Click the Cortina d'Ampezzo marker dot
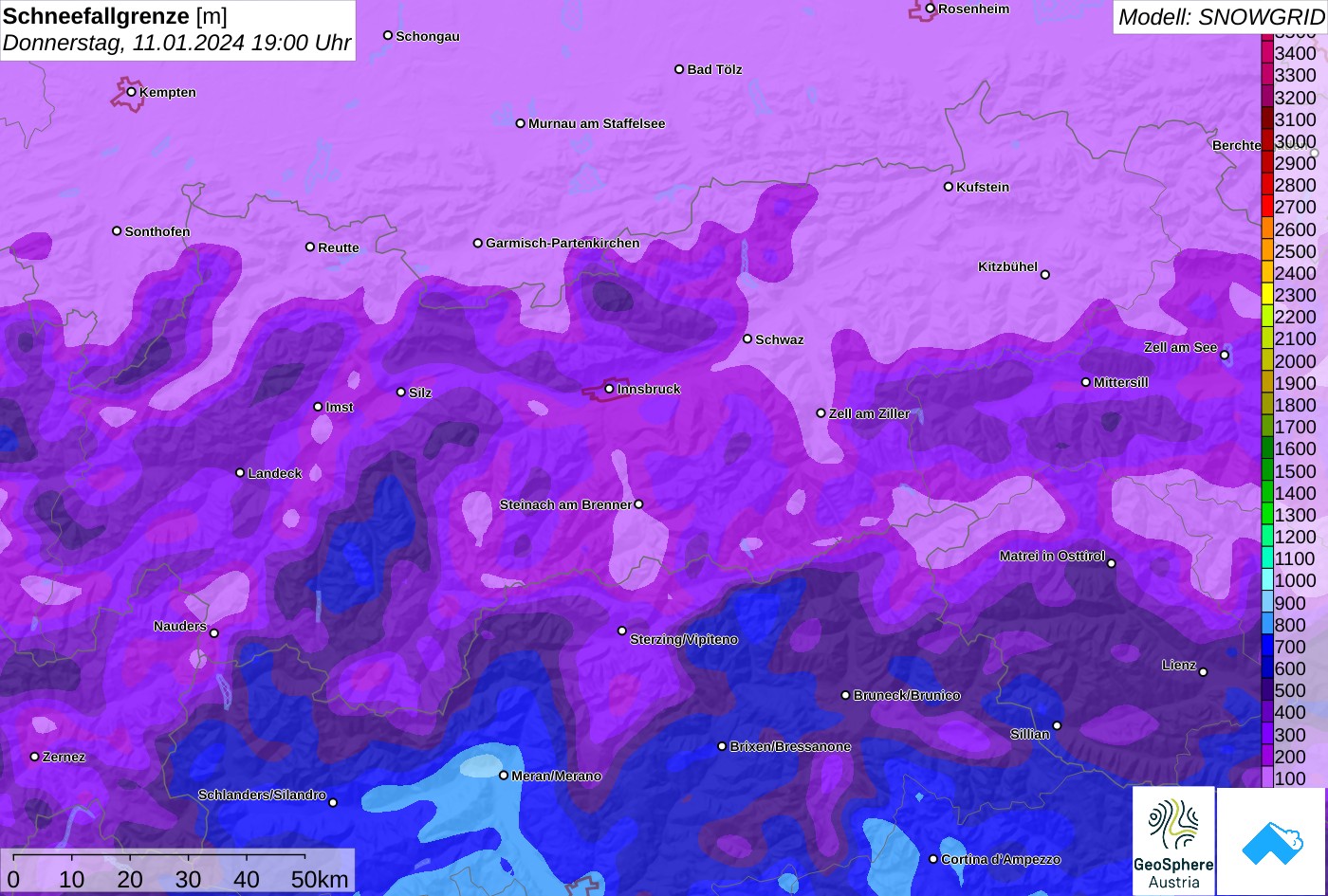 pos(933,859)
